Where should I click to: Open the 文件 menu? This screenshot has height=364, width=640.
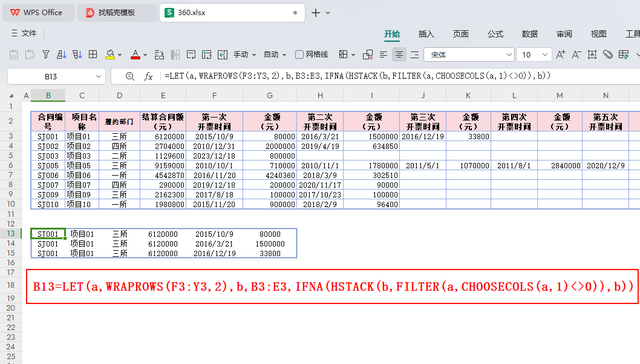coord(24,33)
